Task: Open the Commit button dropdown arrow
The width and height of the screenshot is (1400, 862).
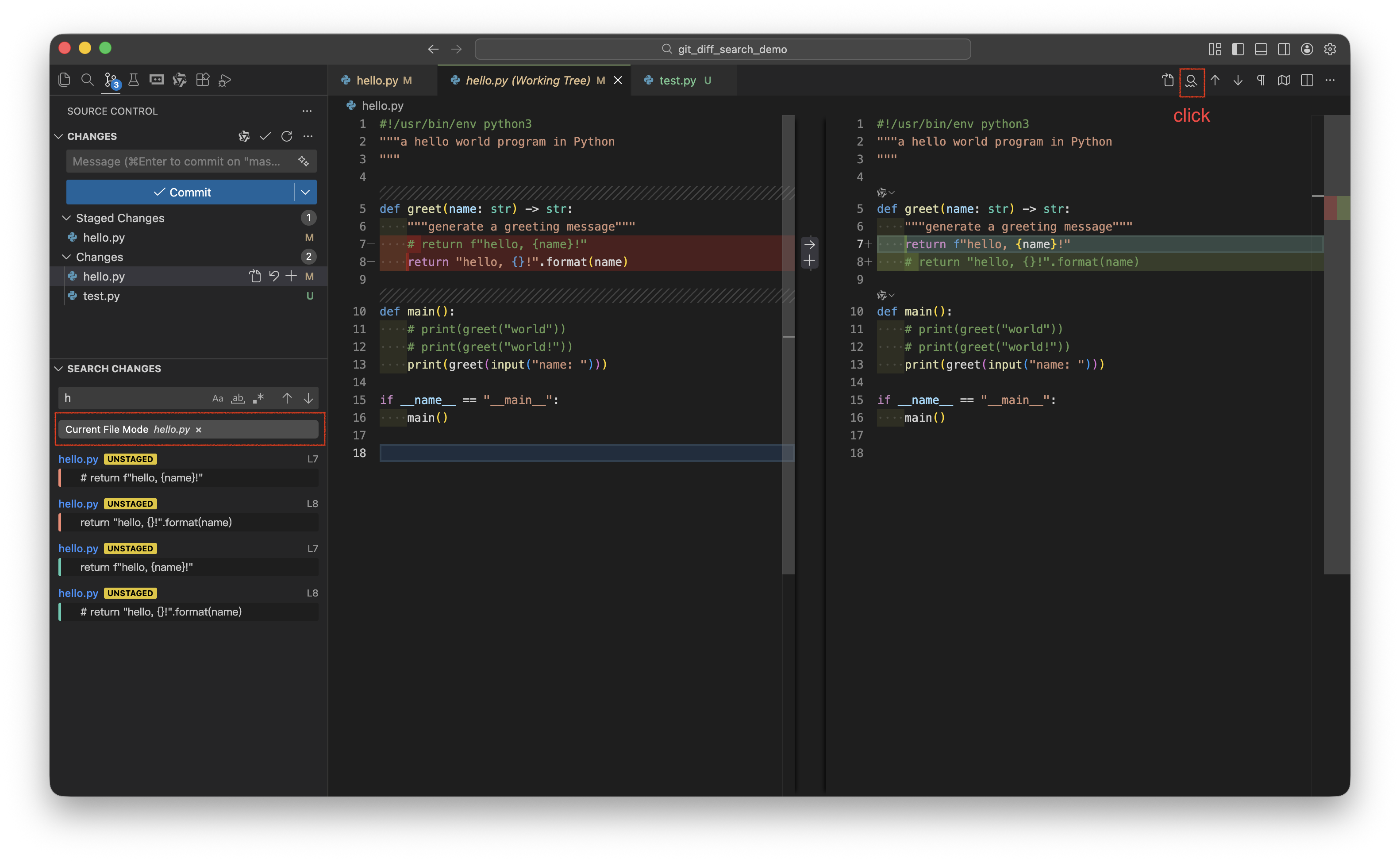Action: [x=306, y=192]
